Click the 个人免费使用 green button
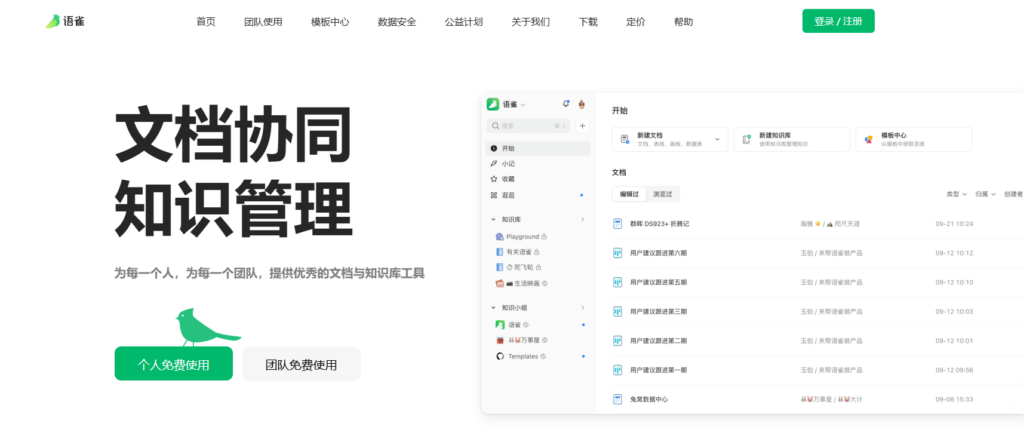 pos(173,364)
